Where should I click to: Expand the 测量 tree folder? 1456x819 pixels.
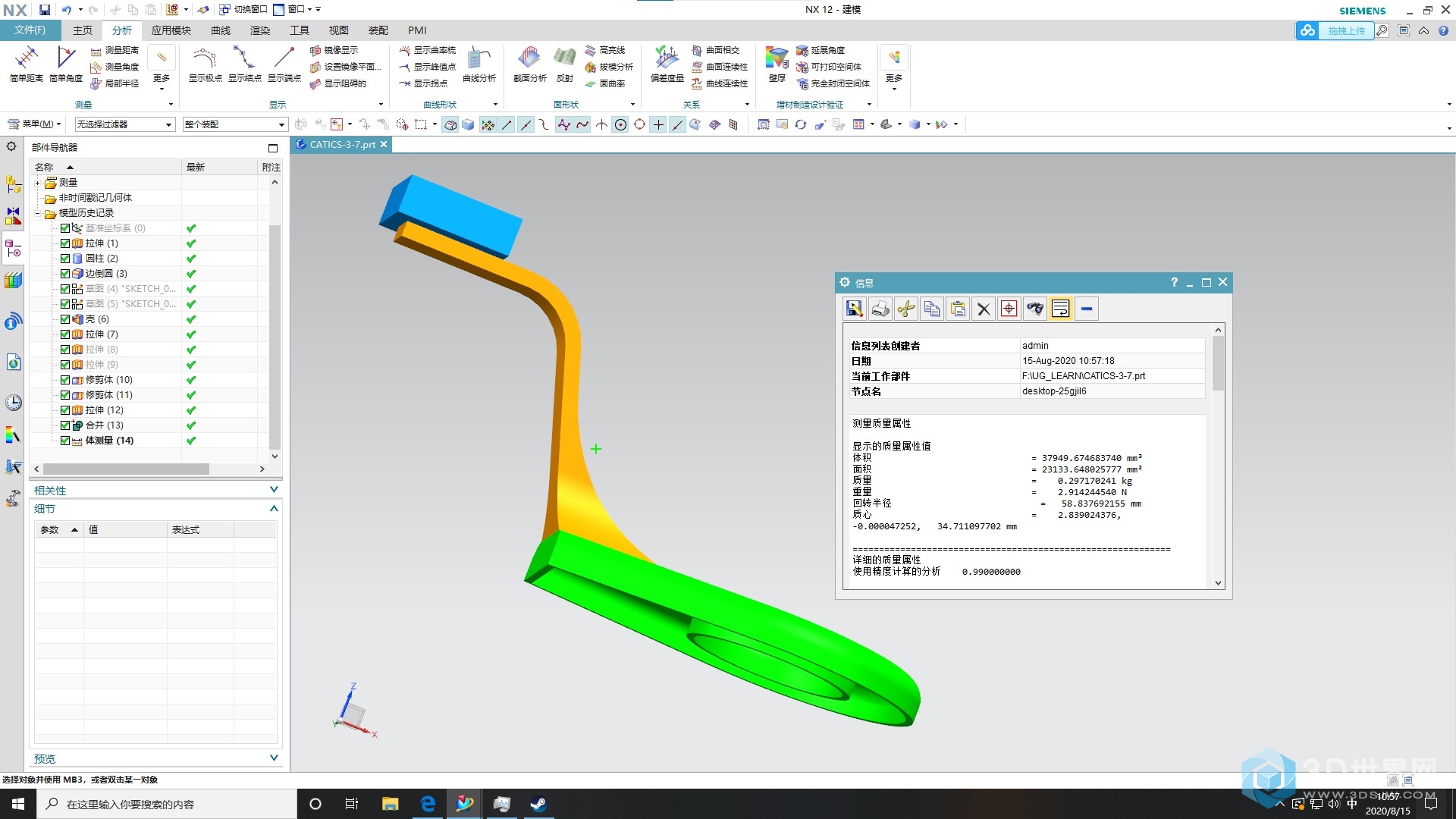tap(37, 183)
